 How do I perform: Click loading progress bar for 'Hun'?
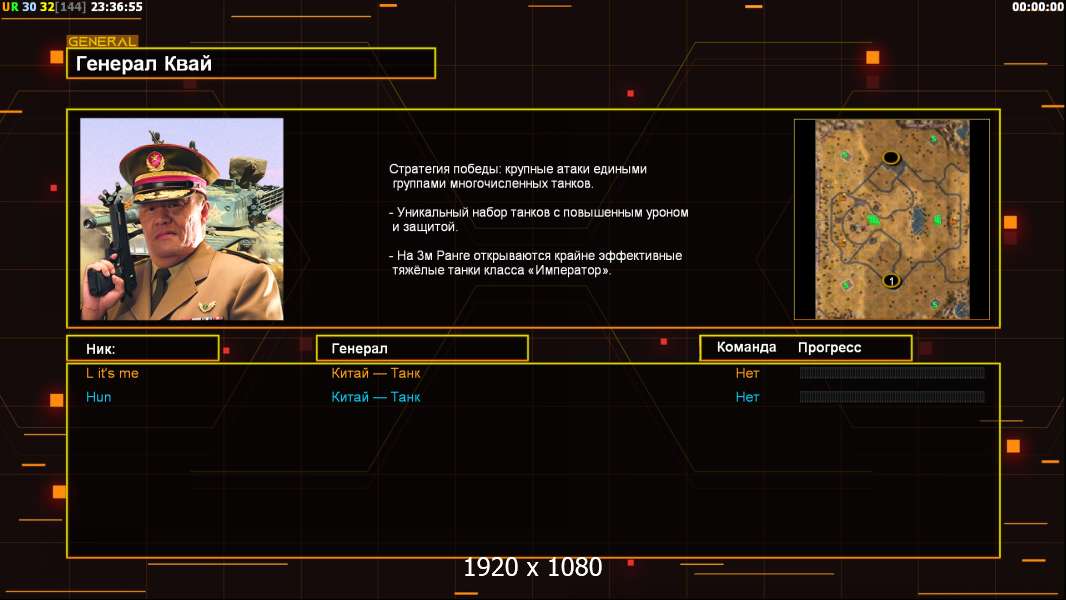click(x=891, y=397)
